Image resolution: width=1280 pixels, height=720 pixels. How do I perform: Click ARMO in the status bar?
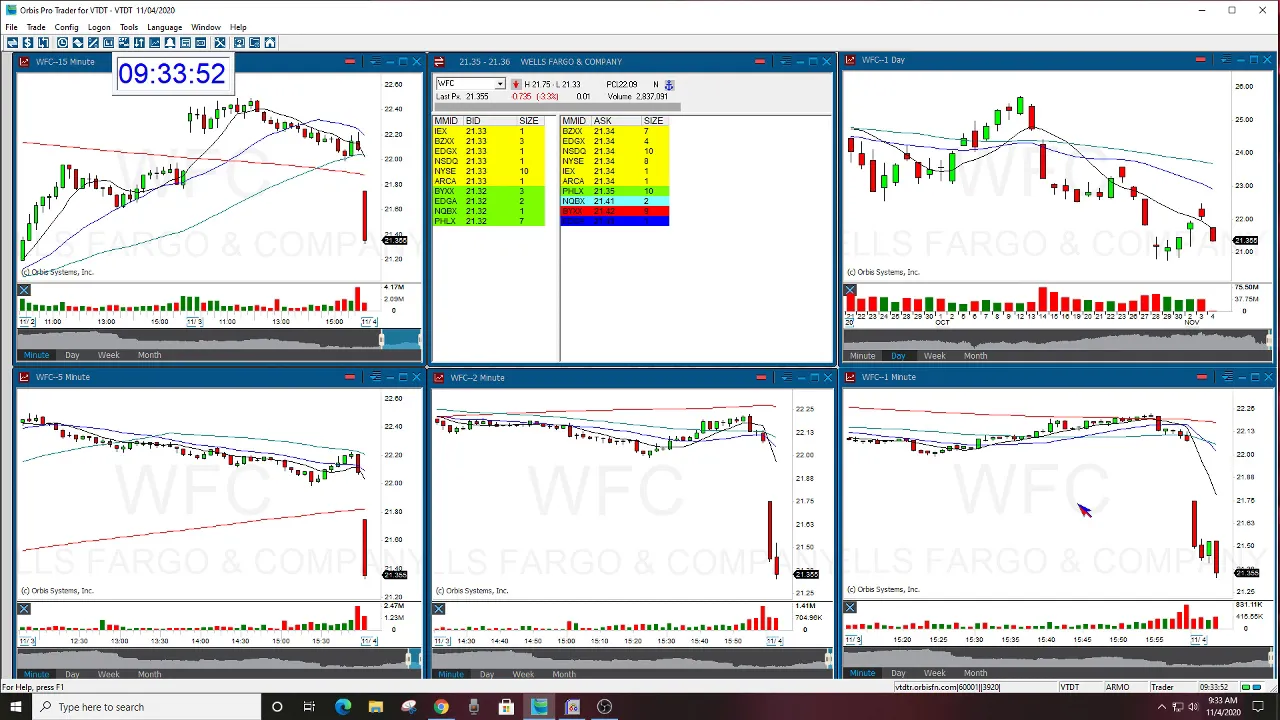click(x=1117, y=687)
